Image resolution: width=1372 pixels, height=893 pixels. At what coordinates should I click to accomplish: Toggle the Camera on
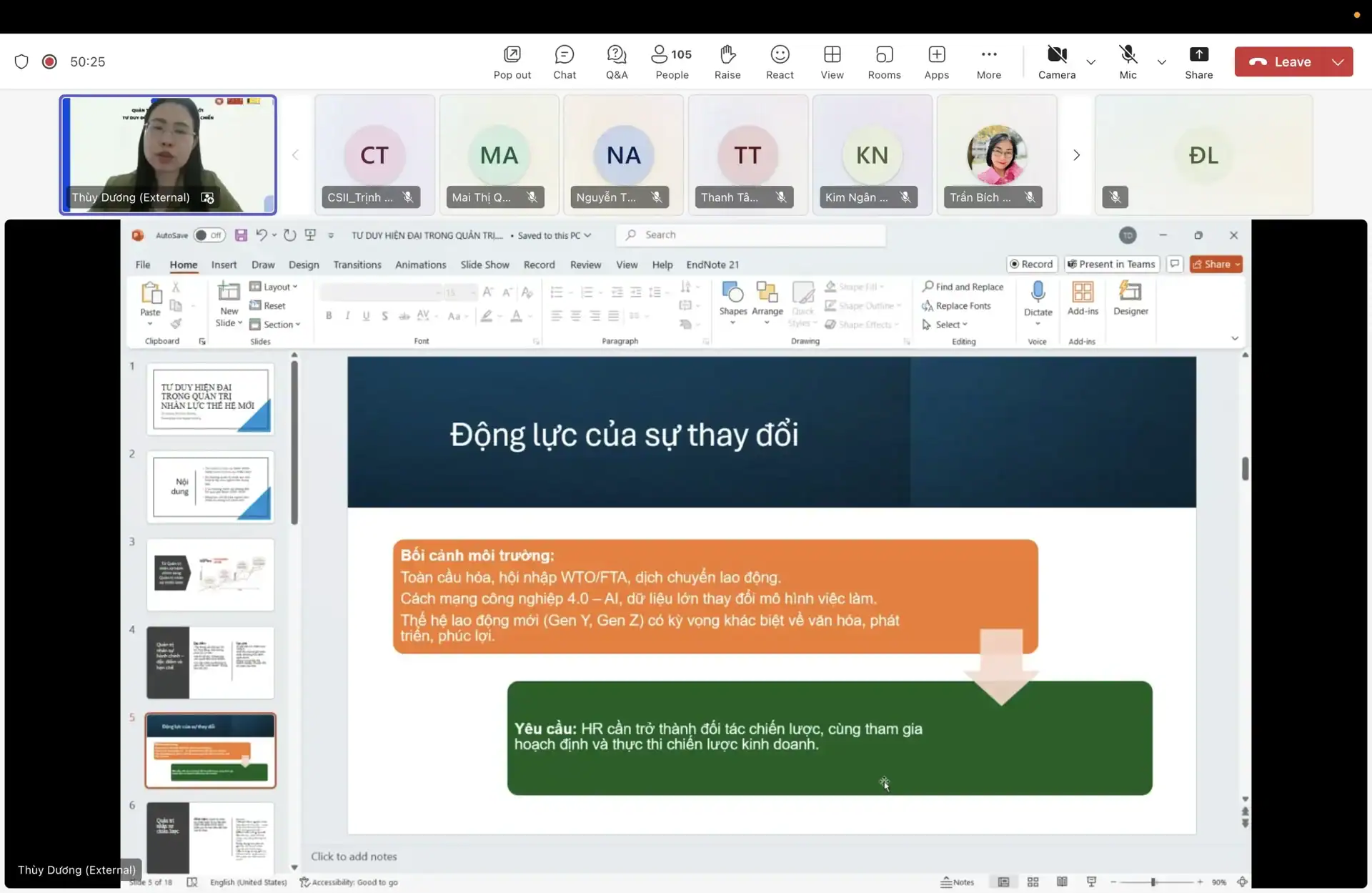[1056, 62]
